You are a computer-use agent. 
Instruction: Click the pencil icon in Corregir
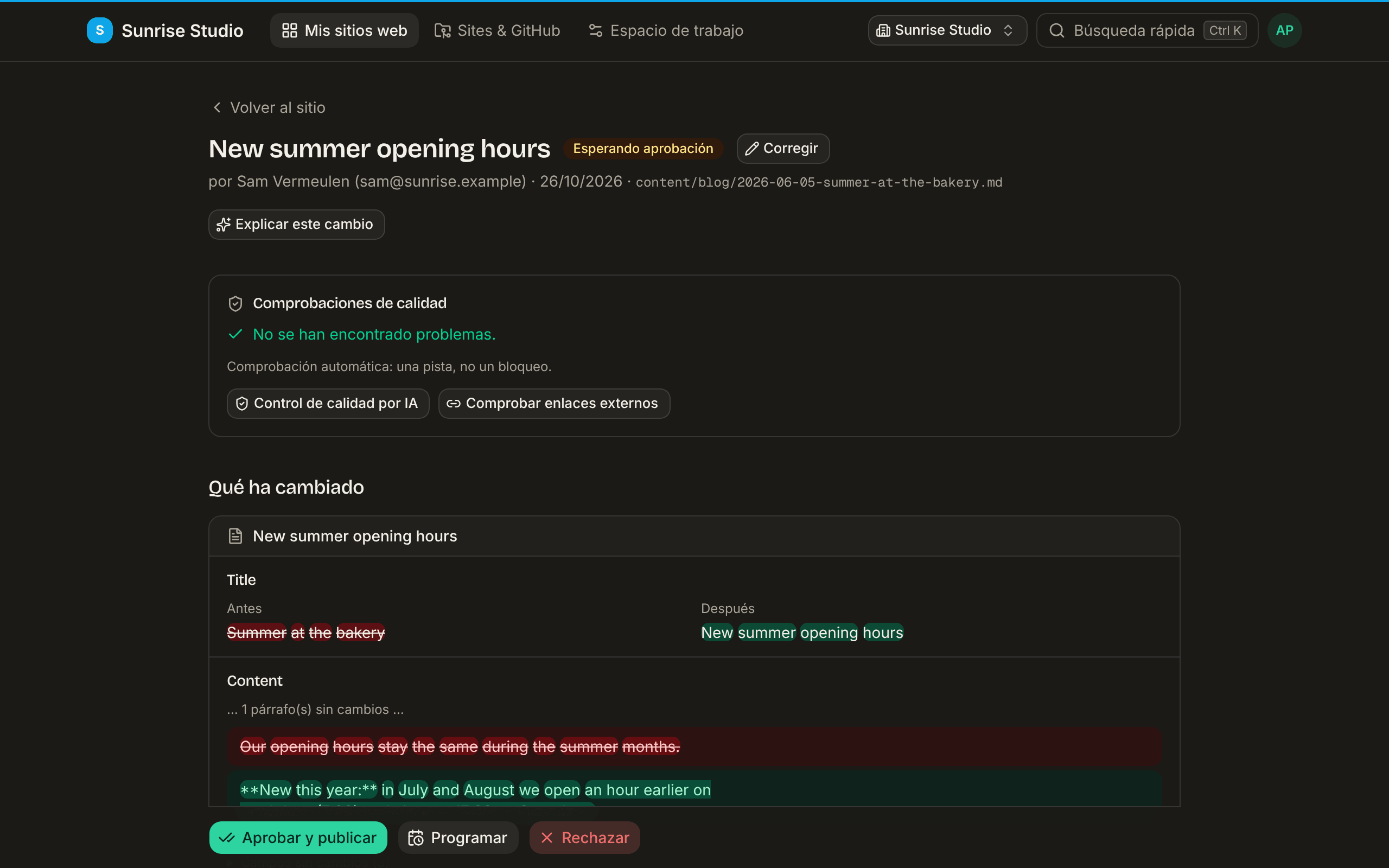752,149
